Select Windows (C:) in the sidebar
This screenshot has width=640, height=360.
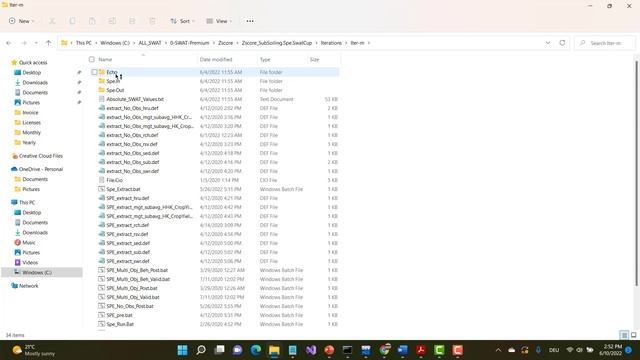click(37, 273)
